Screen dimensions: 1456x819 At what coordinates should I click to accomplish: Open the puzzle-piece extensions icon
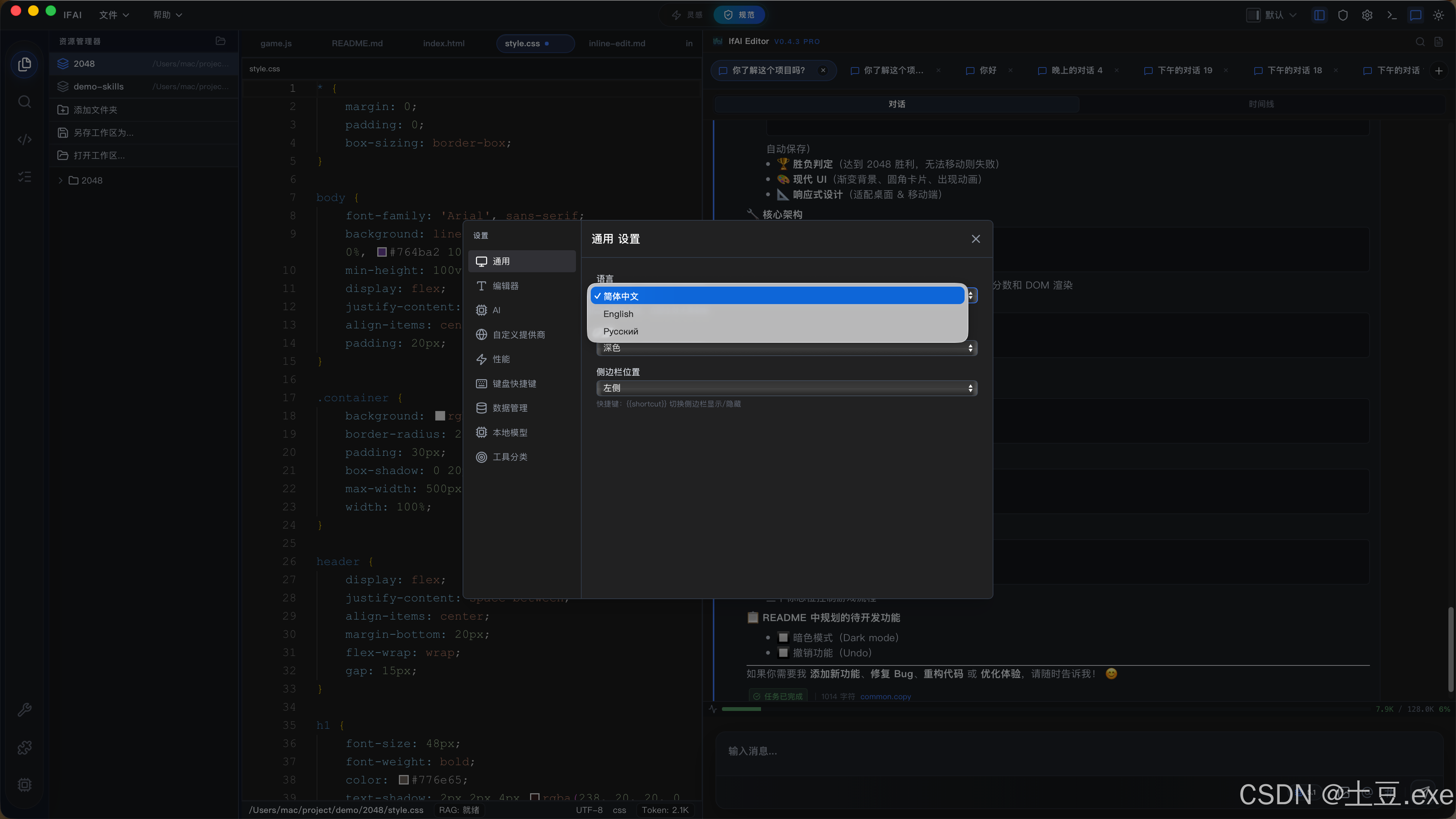[24, 747]
